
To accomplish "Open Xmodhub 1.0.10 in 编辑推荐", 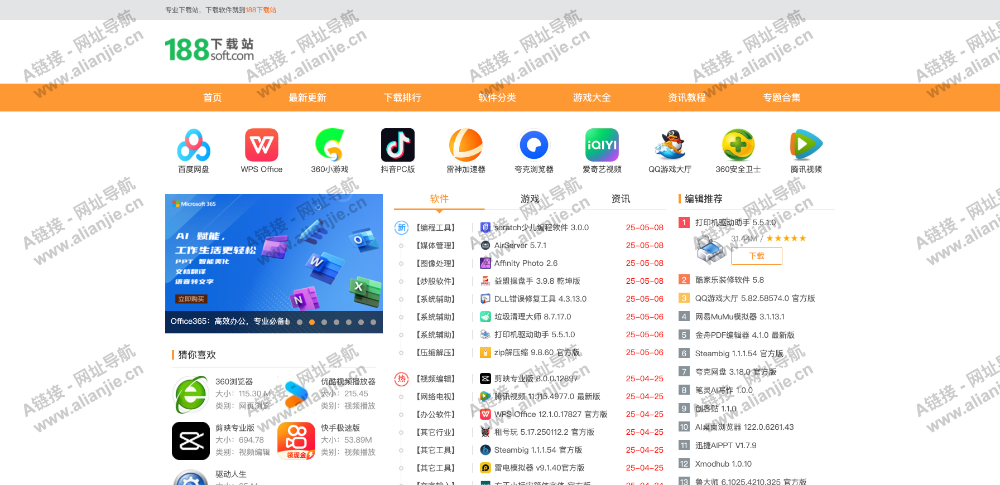I will click(x=723, y=464).
